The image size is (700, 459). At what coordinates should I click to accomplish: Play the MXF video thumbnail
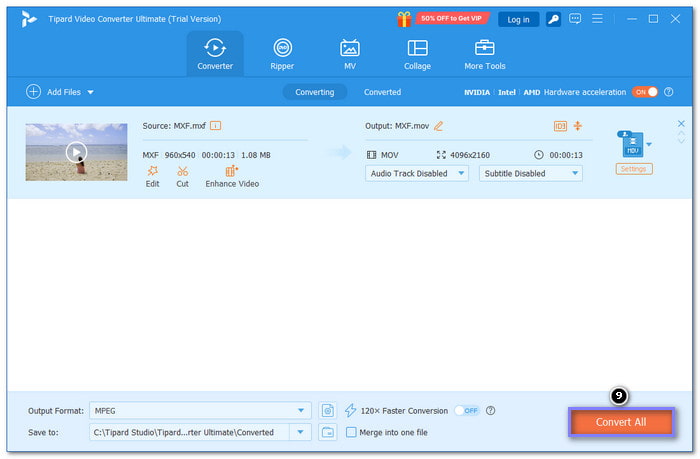(76, 152)
